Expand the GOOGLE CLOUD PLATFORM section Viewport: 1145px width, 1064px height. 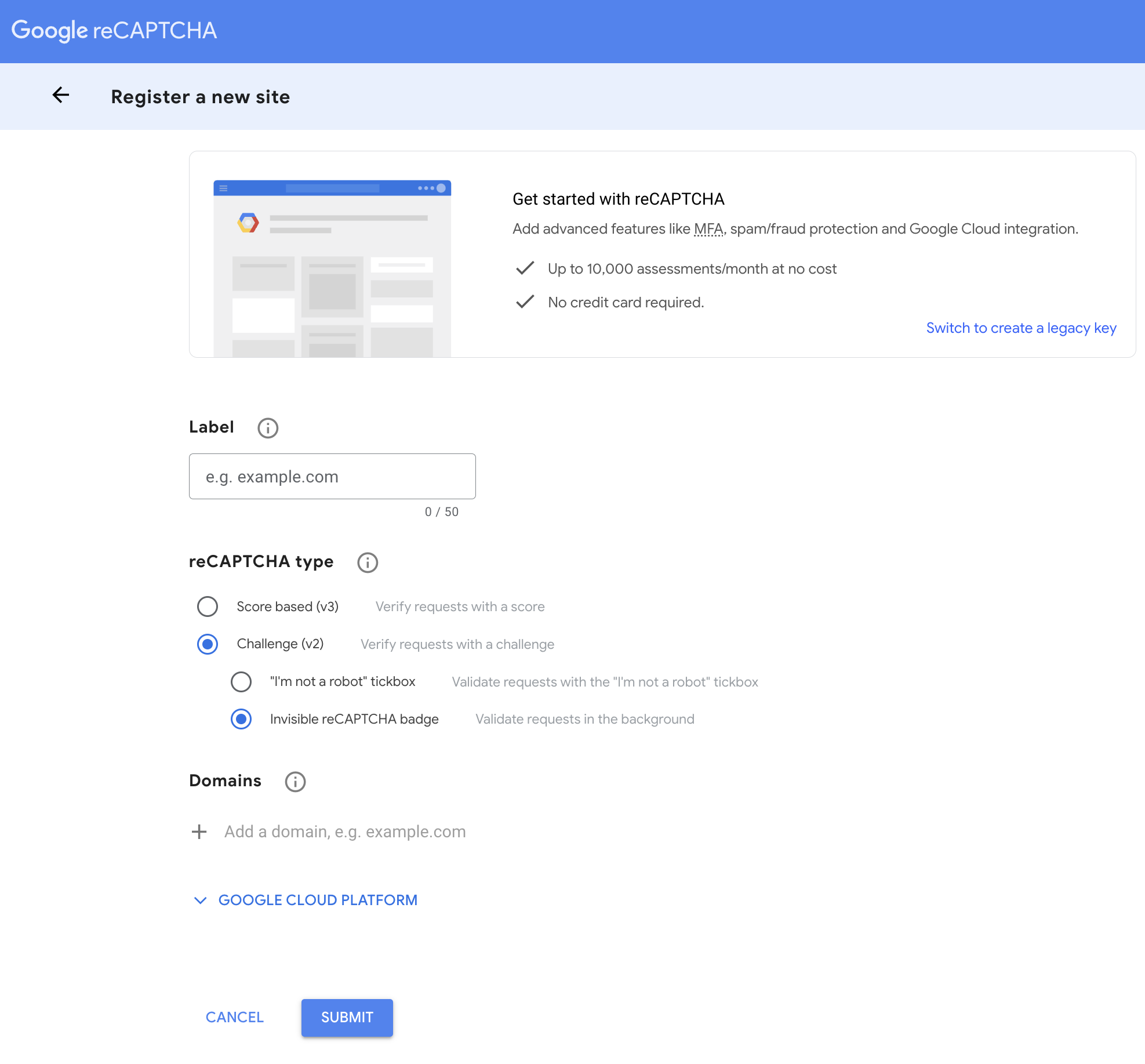(317, 900)
